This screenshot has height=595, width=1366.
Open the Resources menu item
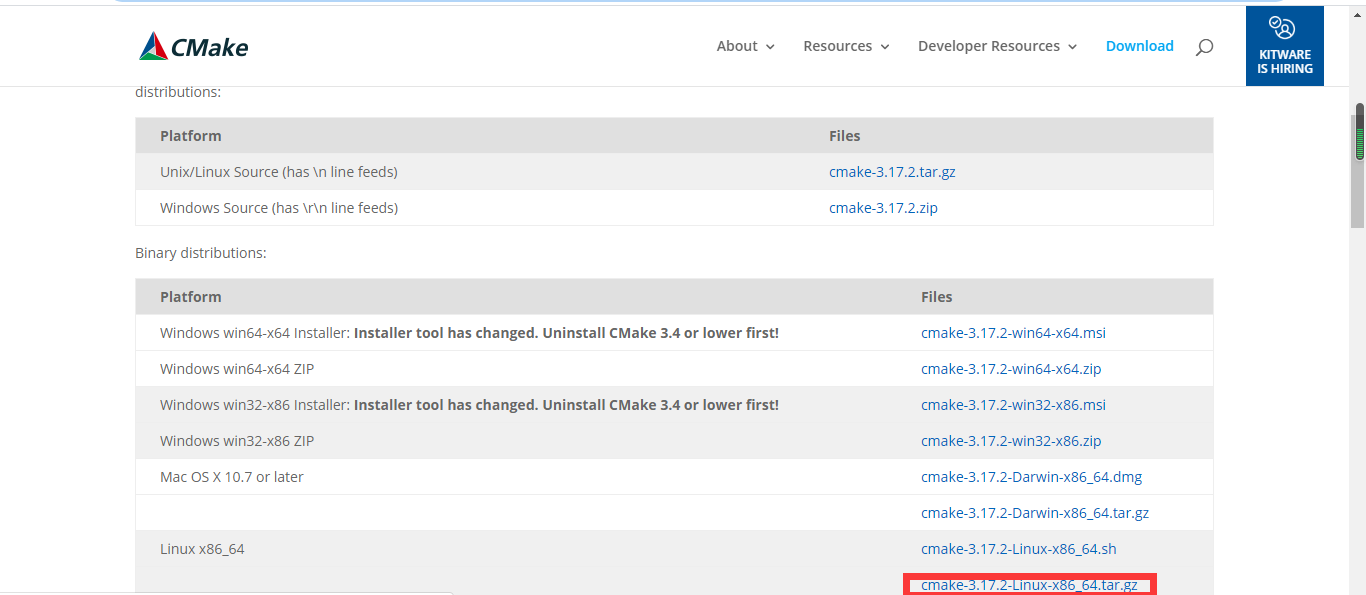tap(838, 46)
